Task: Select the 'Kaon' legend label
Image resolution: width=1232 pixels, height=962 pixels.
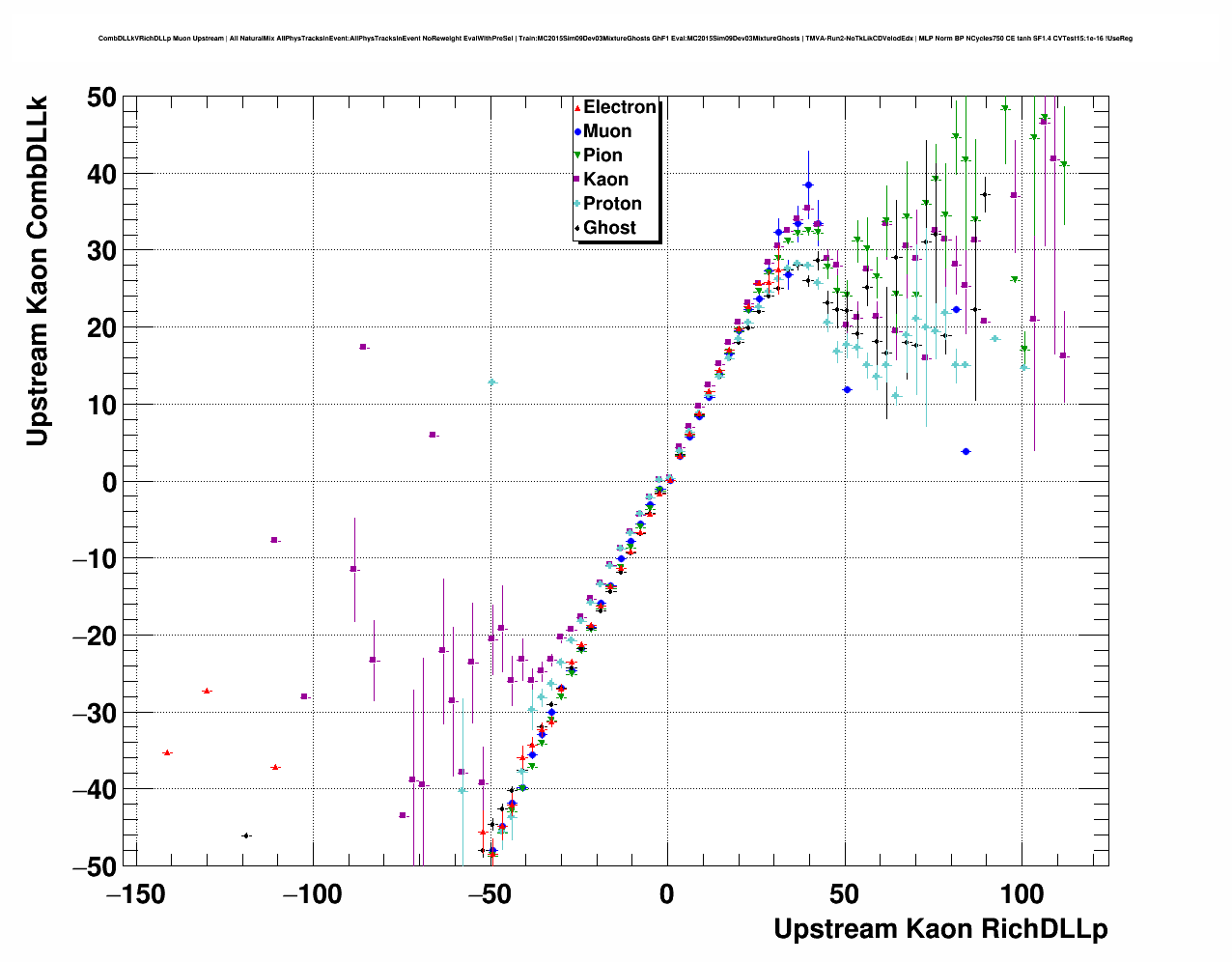Action: [606, 180]
